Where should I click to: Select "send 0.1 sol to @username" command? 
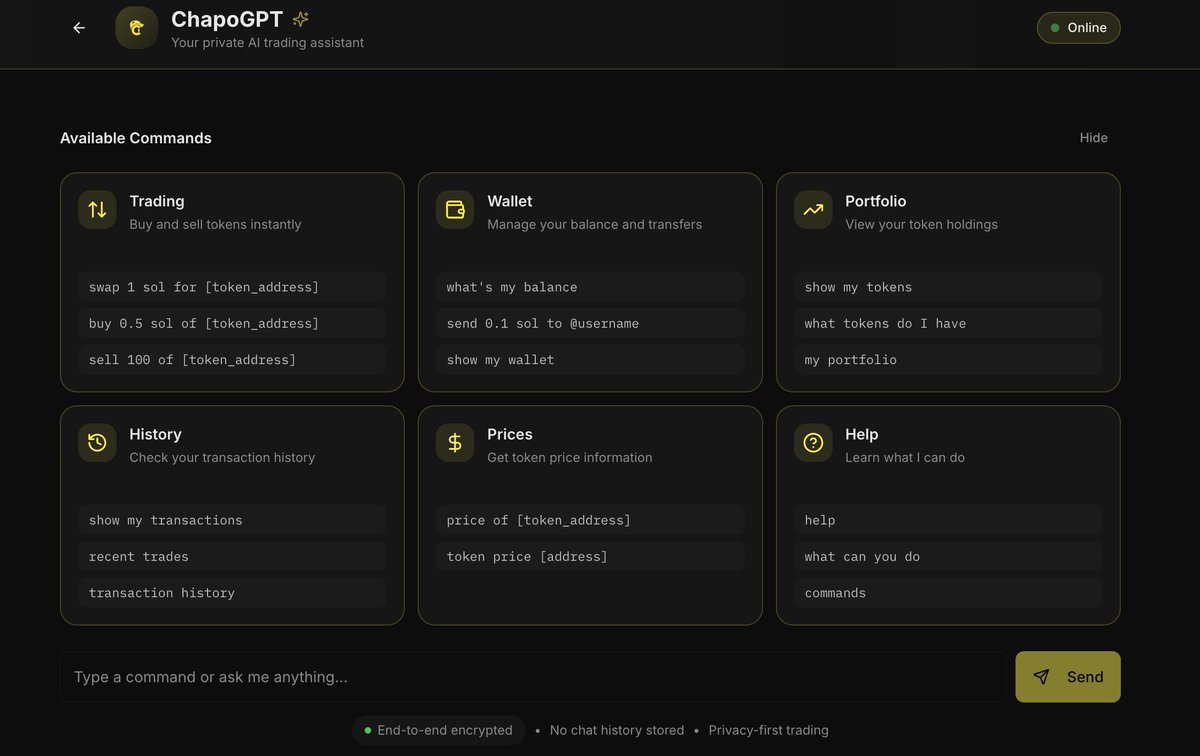[x=590, y=323]
